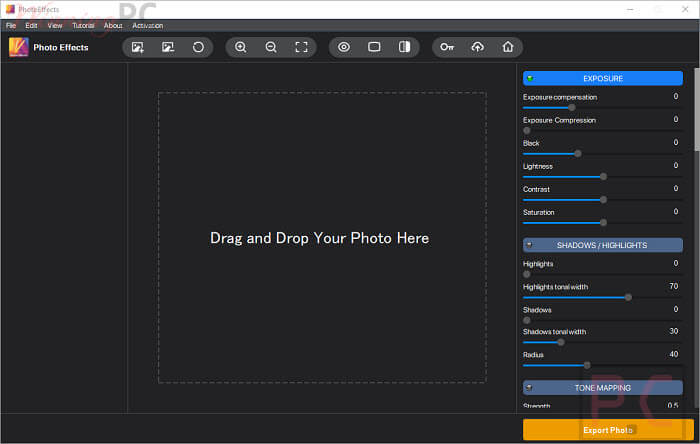
Task: Click the Photo Effects logo icon
Action: click(x=18, y=47)
